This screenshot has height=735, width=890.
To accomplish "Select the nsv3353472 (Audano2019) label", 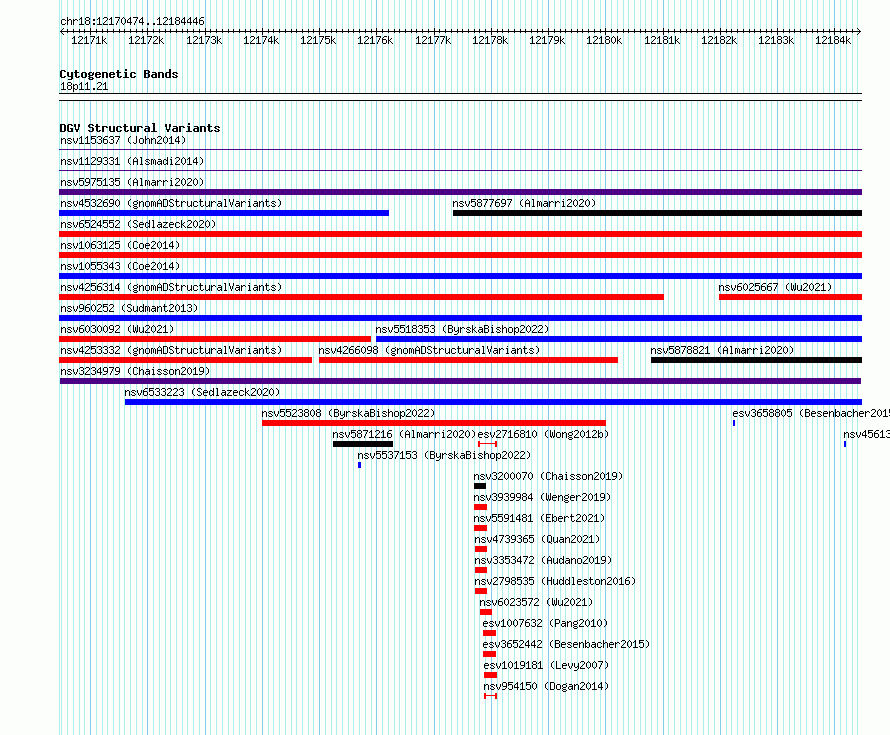I will coord(543,560).
